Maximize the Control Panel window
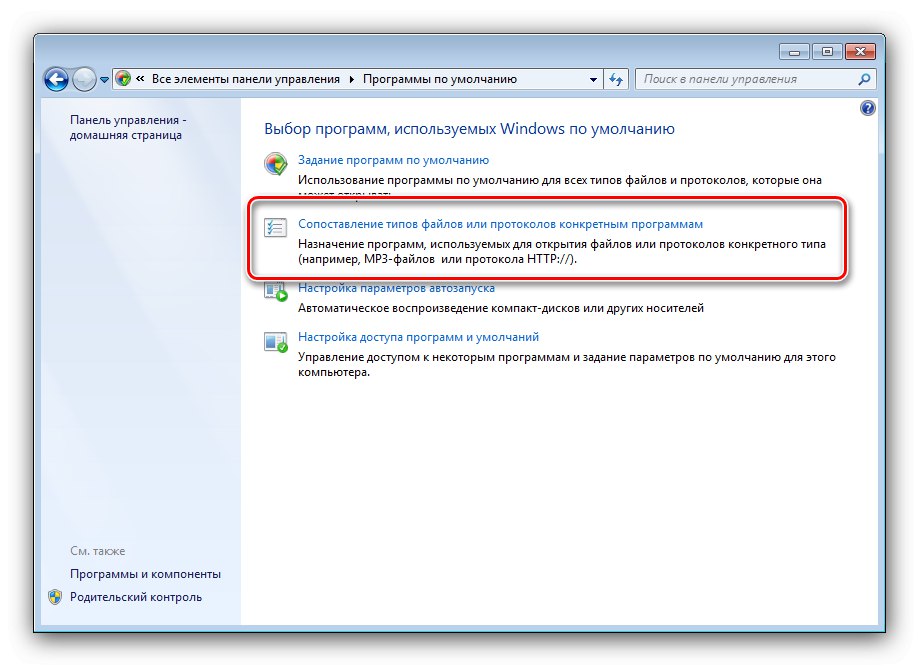The image size is (919, 666). [827, 52]
